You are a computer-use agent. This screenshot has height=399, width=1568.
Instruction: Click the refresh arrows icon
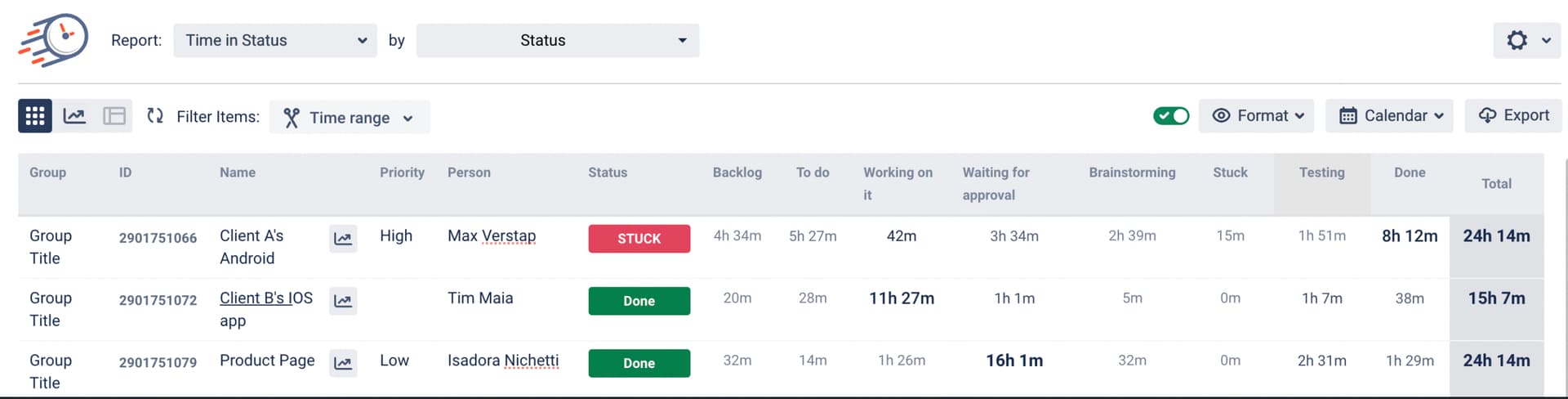(x=155, y=116)
